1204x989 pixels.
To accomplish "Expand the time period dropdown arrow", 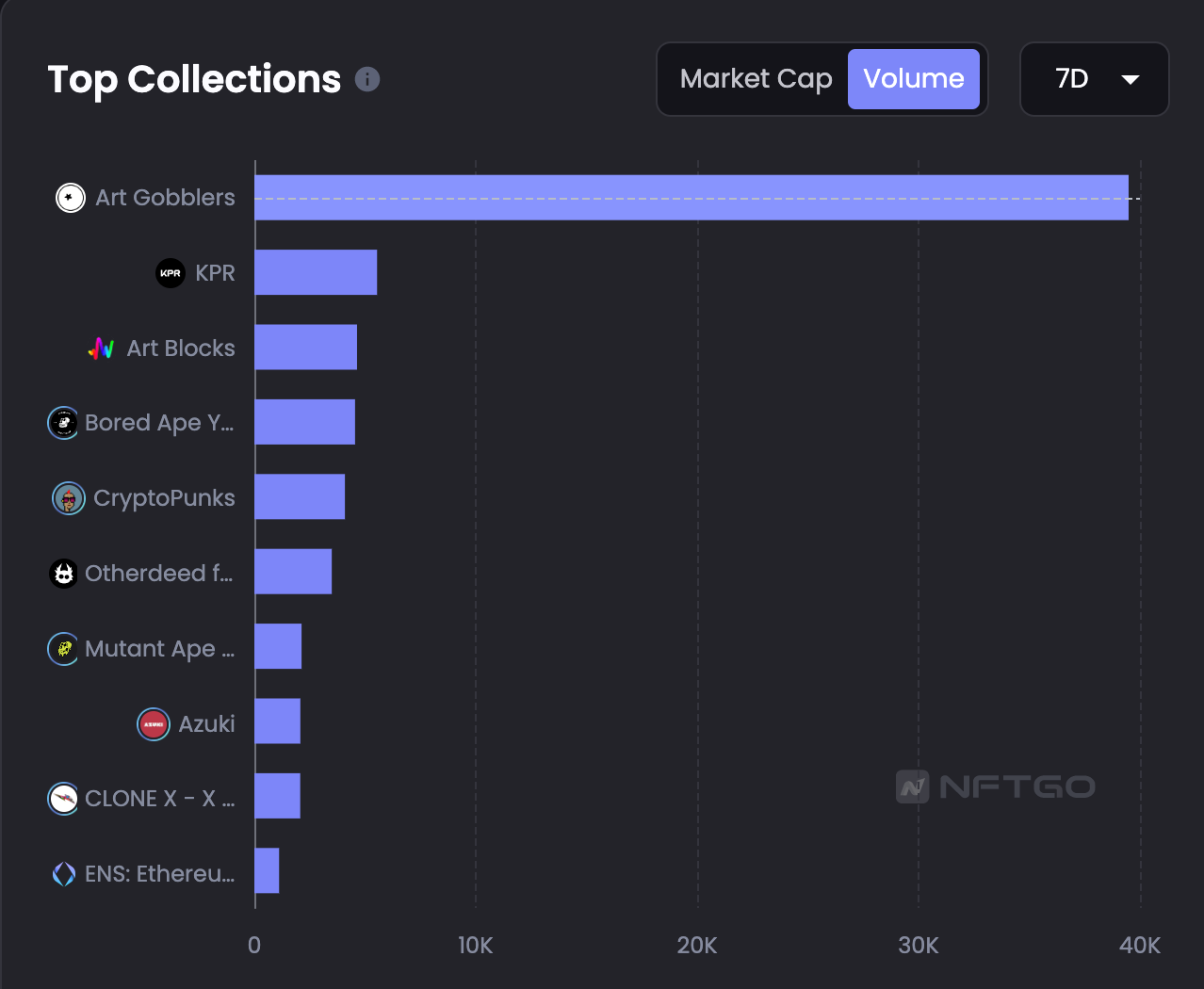I will [x=1131, y=80].
